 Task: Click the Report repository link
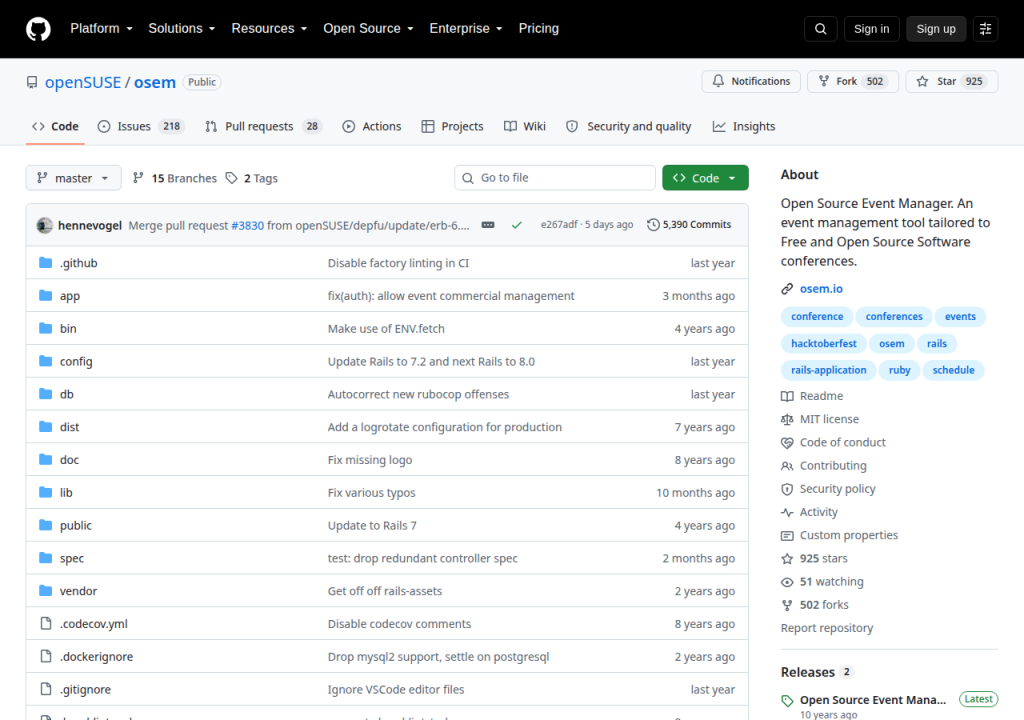tap(827, 628)
